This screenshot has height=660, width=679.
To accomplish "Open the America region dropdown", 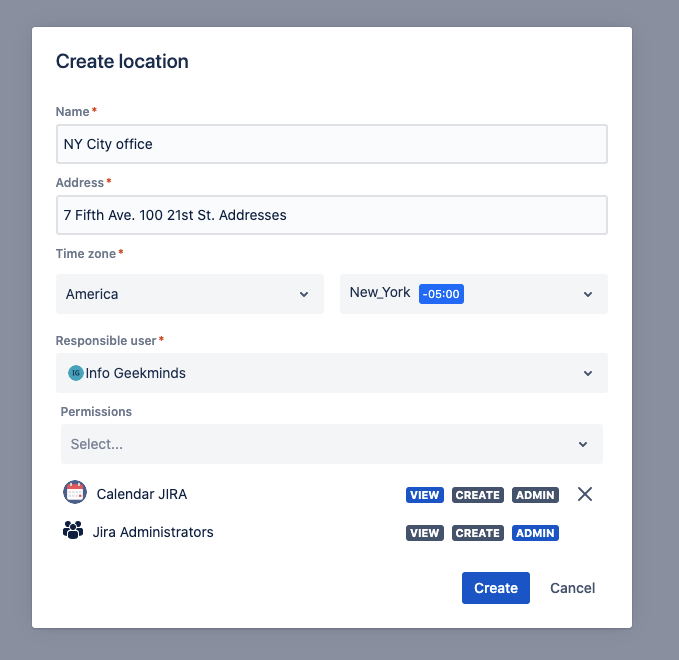I will [190, 294].
